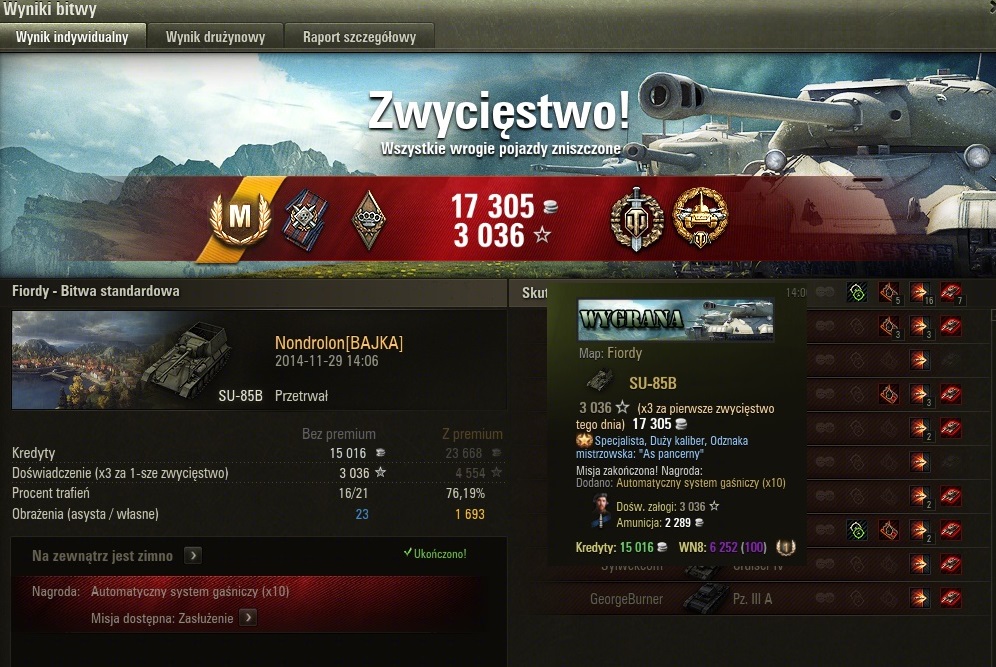Click the credits coin icon beside 17 305

click(550, 206)
